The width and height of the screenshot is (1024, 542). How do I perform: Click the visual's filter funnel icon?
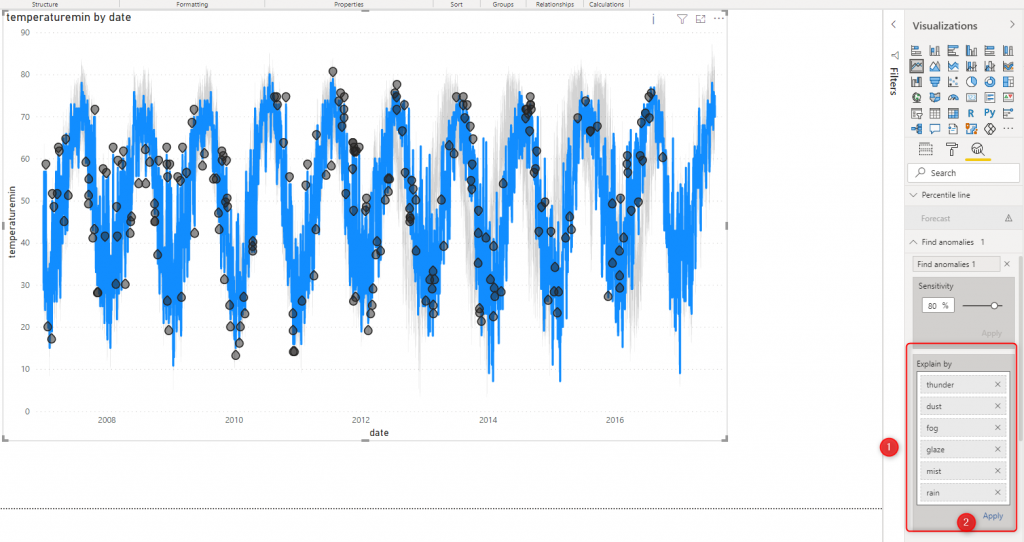pyautogui.click(x=681, y=19)
